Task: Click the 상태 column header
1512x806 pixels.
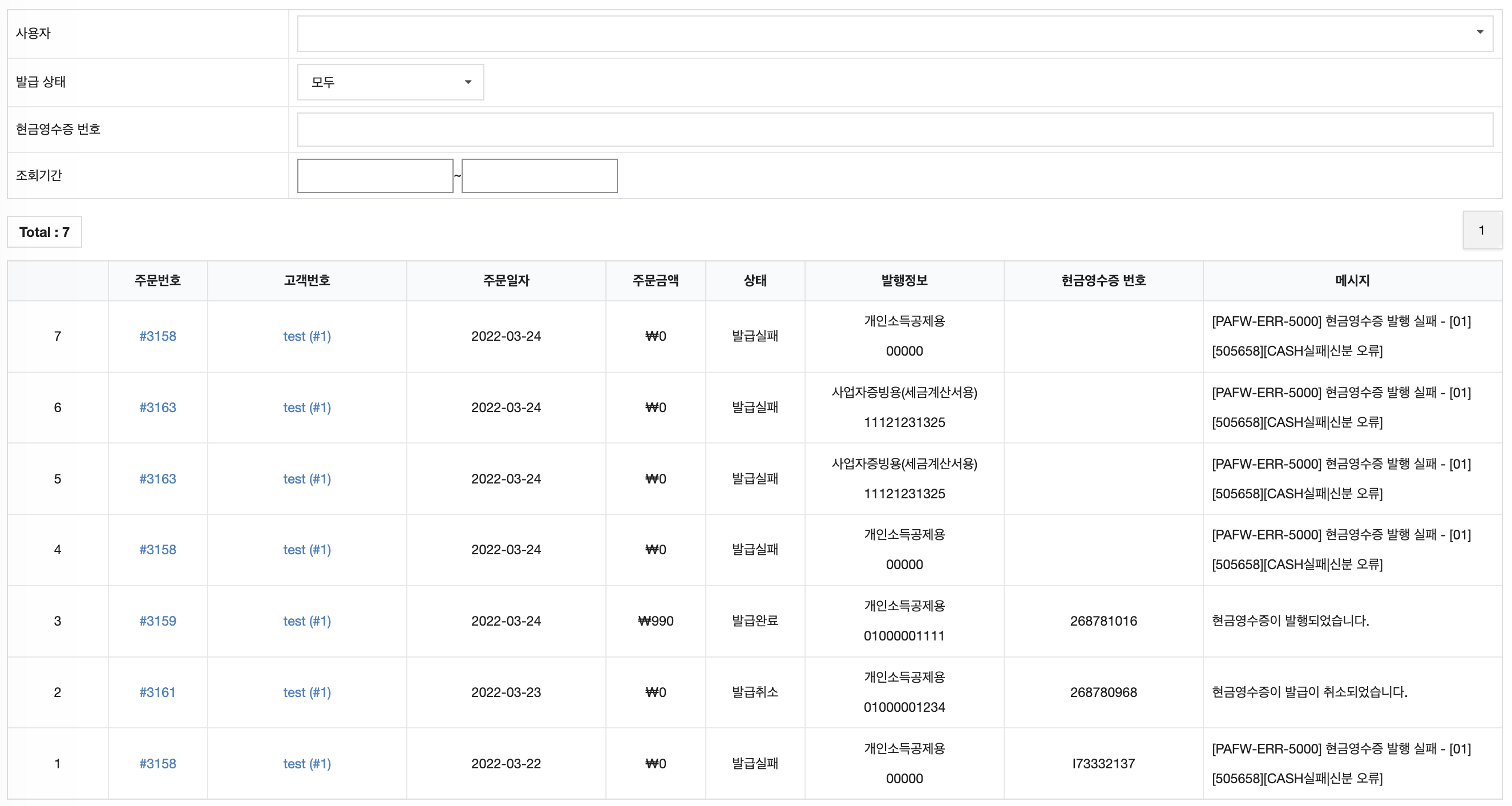Action: coord(754,281)
